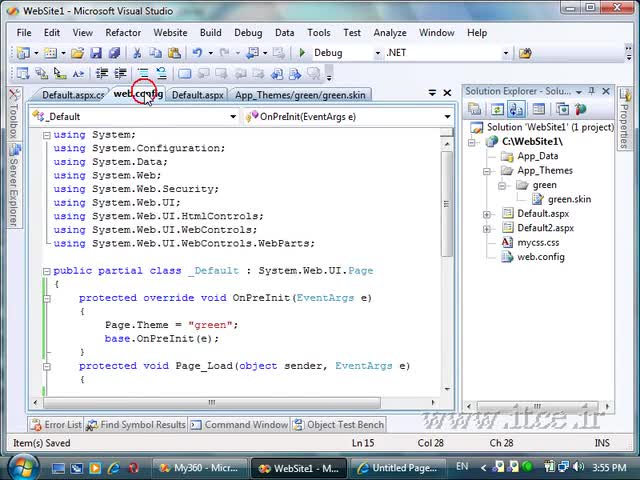Open the Properties side panel
640x480 pixels.
click(x=624, y=118)
